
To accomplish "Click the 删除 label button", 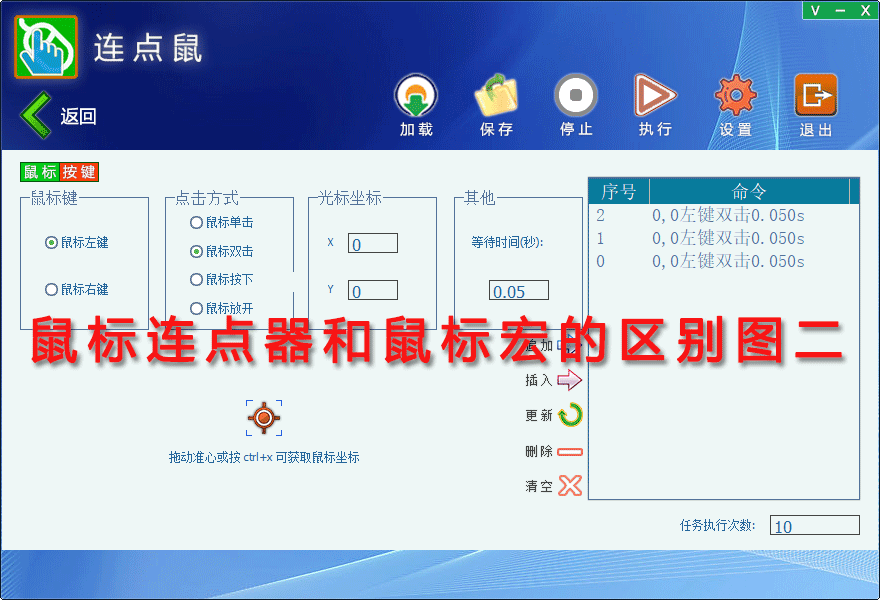I will [x=539, y=451].
